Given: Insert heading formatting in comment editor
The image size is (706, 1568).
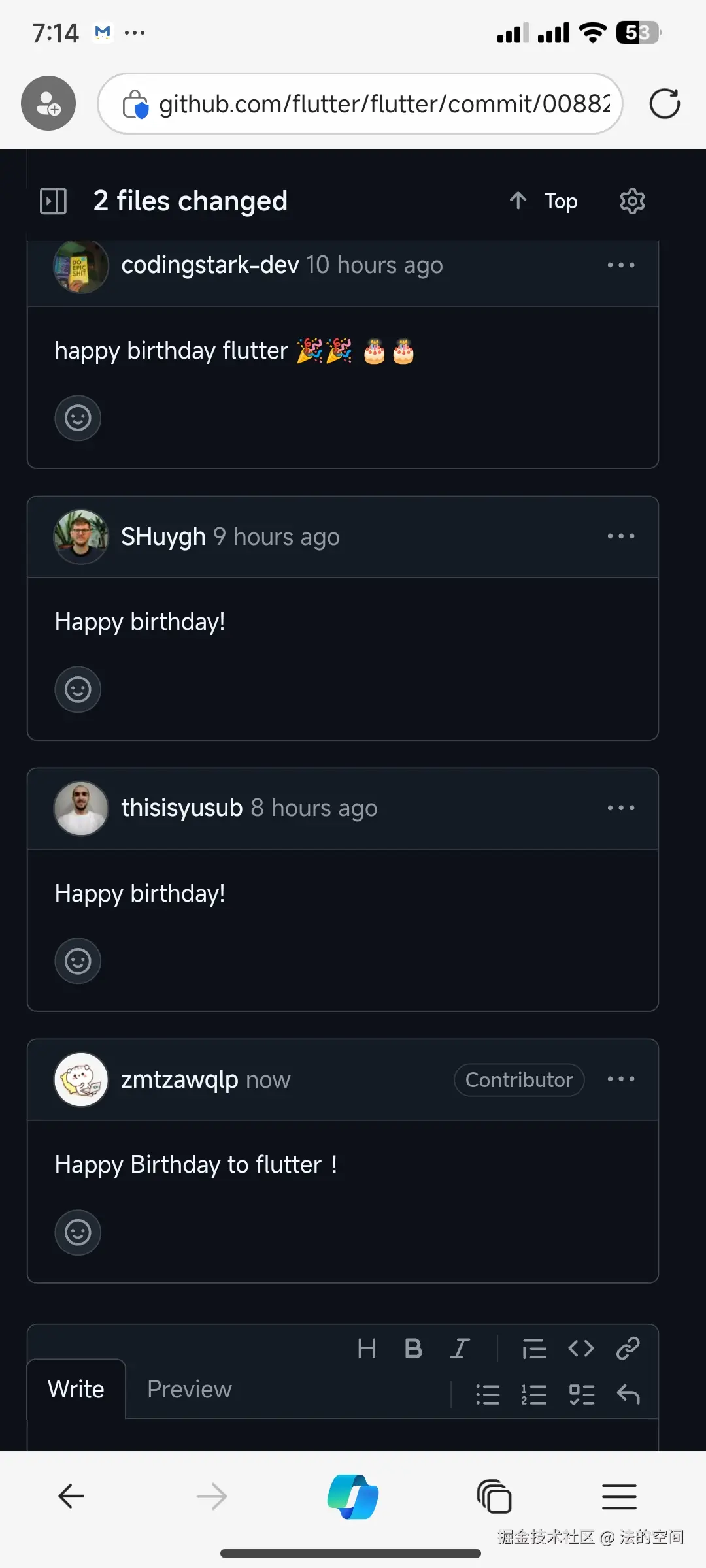Looking at the screenshot, I should pos(367,1348).
